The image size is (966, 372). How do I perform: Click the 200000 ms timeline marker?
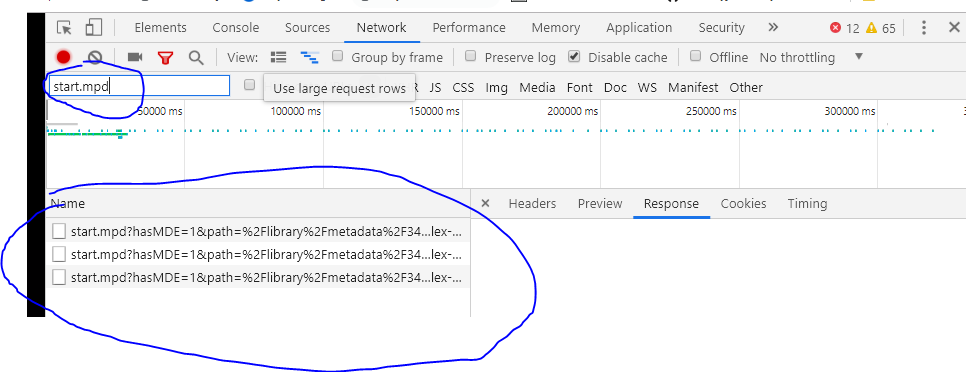click(572, 111)
